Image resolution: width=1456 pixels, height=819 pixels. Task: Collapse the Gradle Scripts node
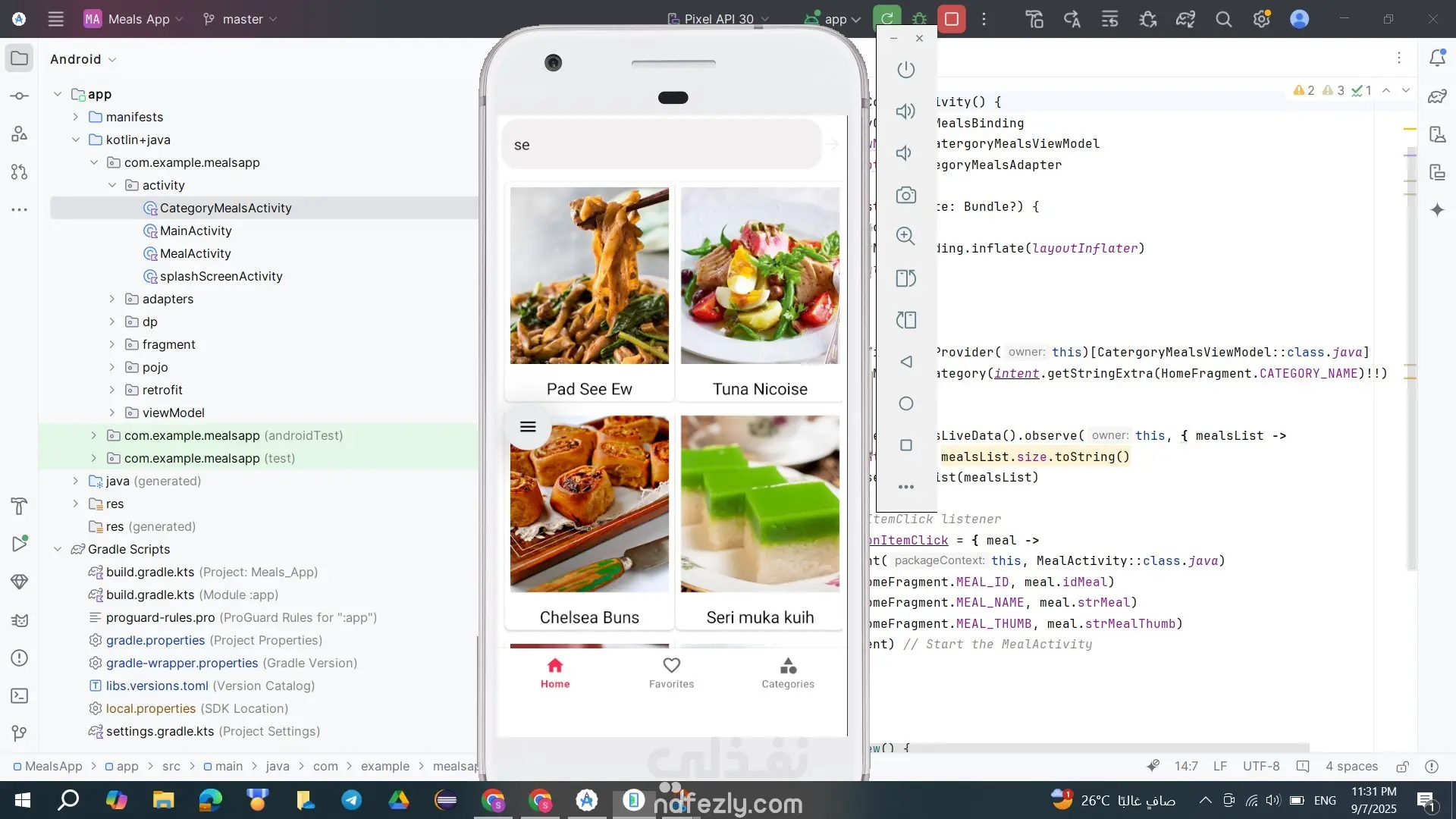58,549
